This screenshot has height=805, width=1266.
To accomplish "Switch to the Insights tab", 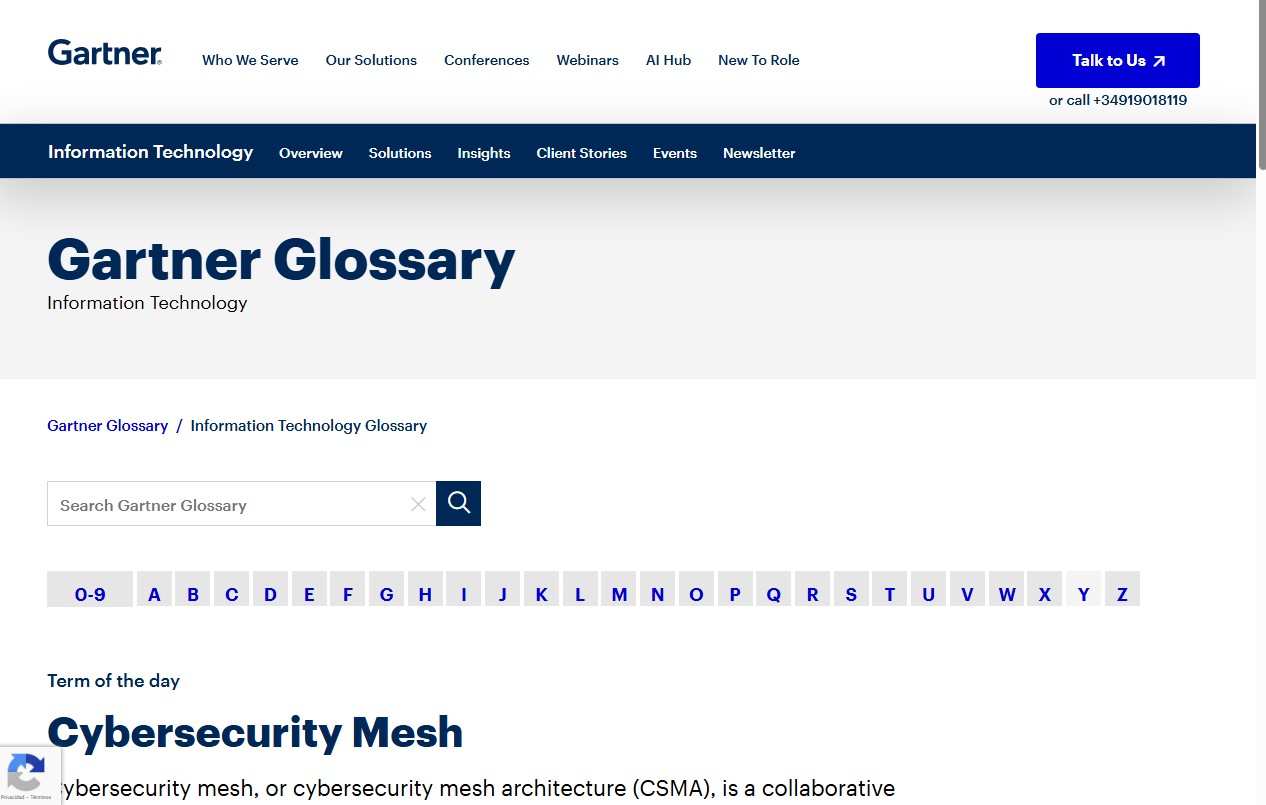I will click(x=484, y=153).
